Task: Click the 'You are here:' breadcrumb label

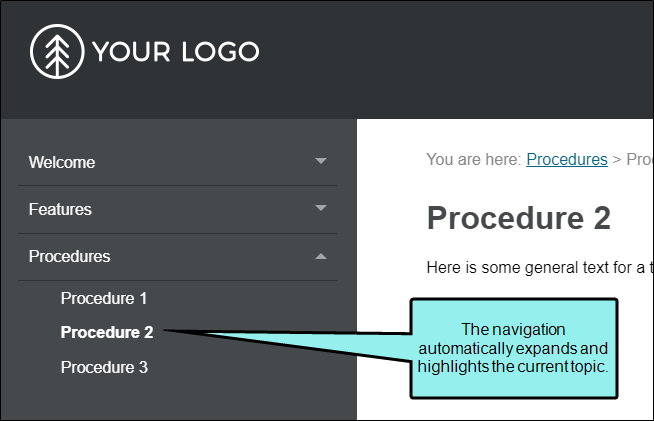Action: pos(473,159)
